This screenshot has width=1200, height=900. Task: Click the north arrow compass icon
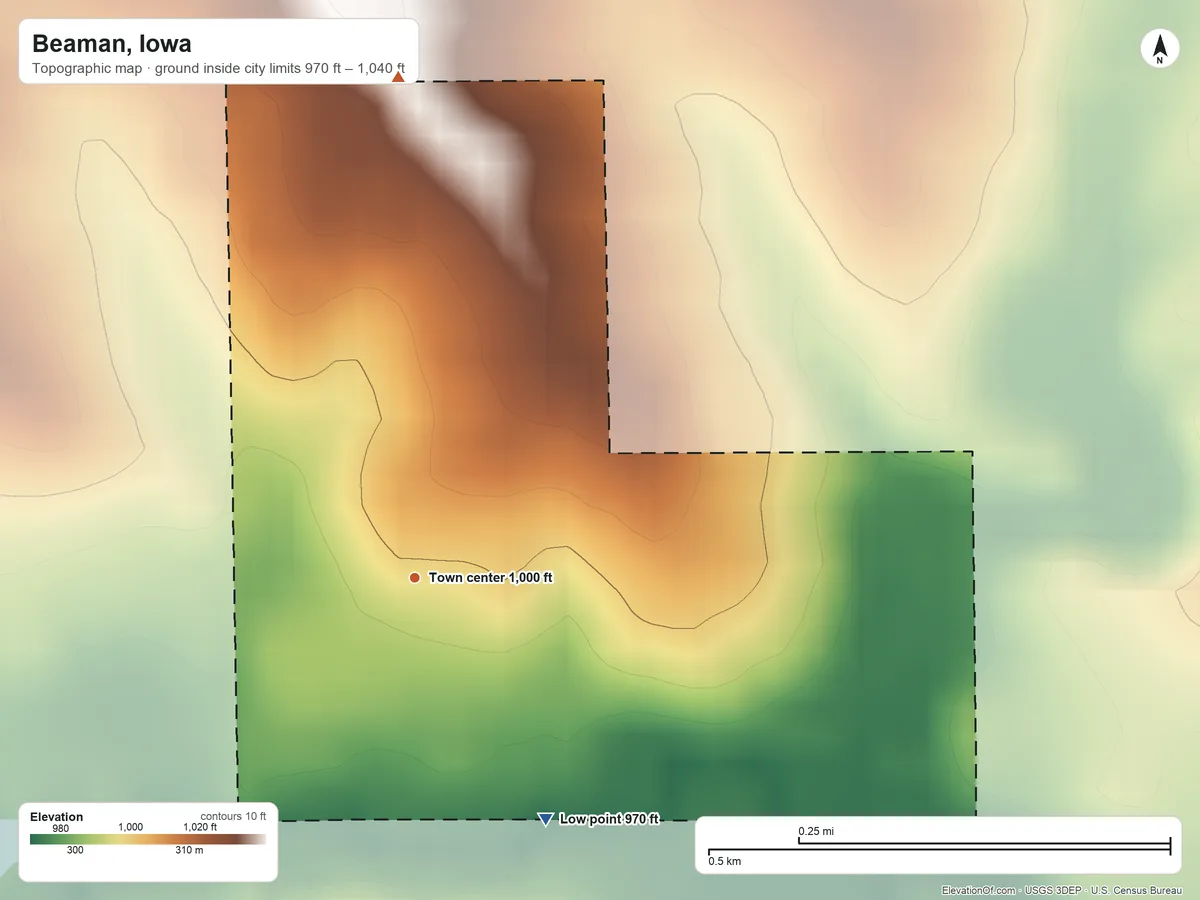pyautogui.click(x=1159, y=49)
